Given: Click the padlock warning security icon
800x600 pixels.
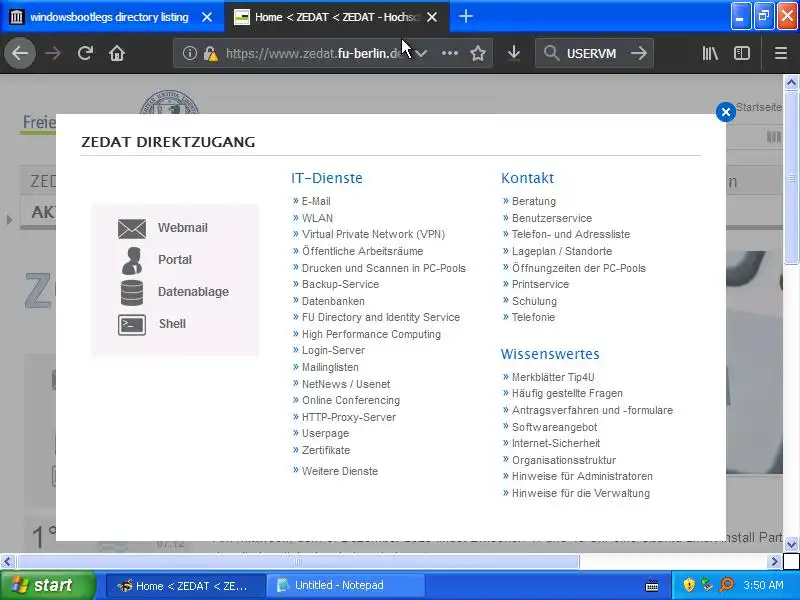Looking at the screenshot, I should [210, 53].
